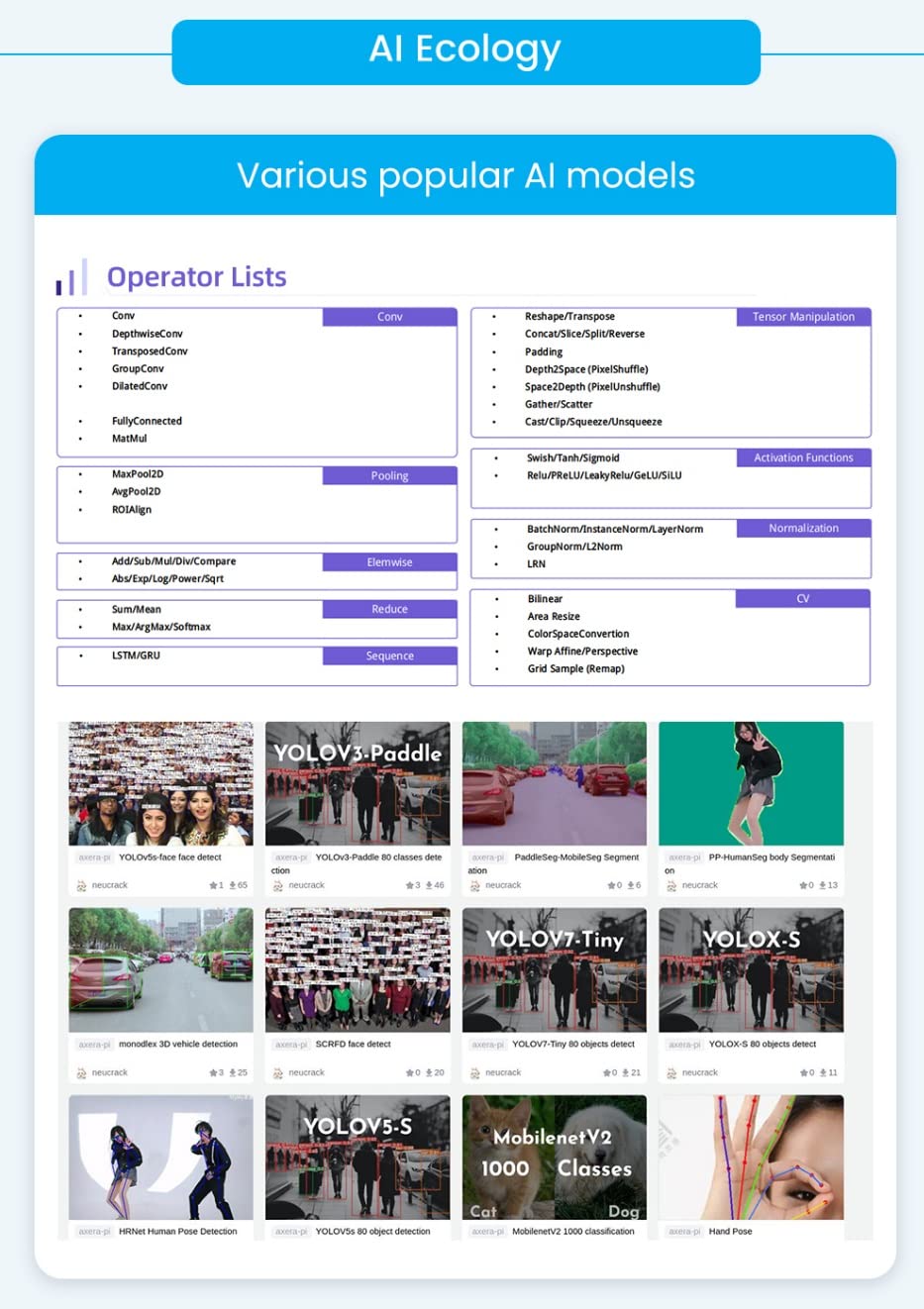Click the neucrack avatar icon under monodlex card
This screenshot has width=924, height=1309.
81,1072
